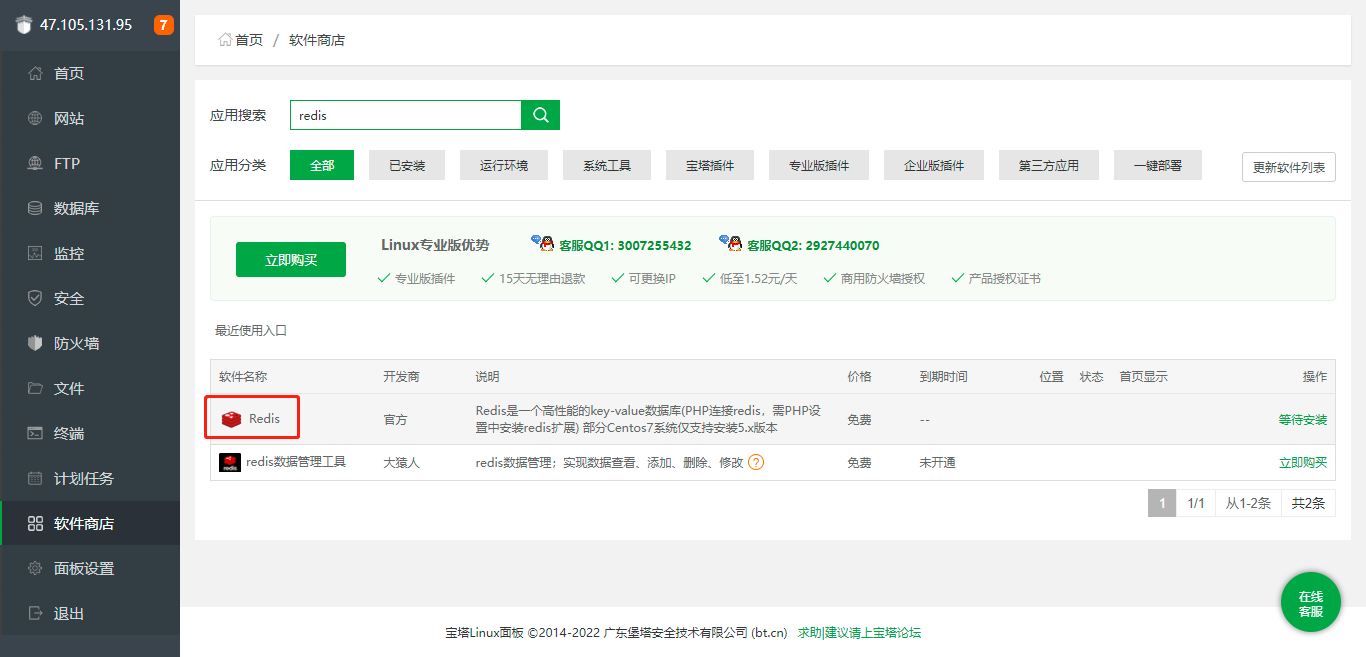Click the server IP 47.105.131.95
This screenshot has width=1366, height=657.
86,25
